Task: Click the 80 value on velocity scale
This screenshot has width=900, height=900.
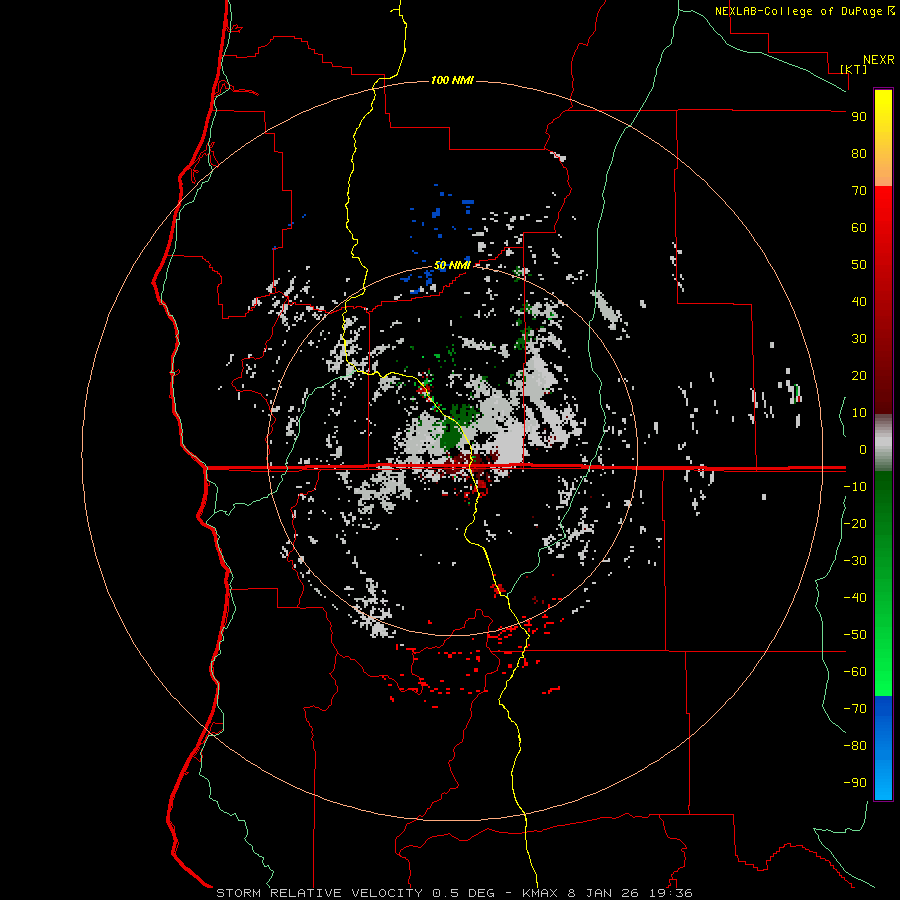Action: (859, 154)
